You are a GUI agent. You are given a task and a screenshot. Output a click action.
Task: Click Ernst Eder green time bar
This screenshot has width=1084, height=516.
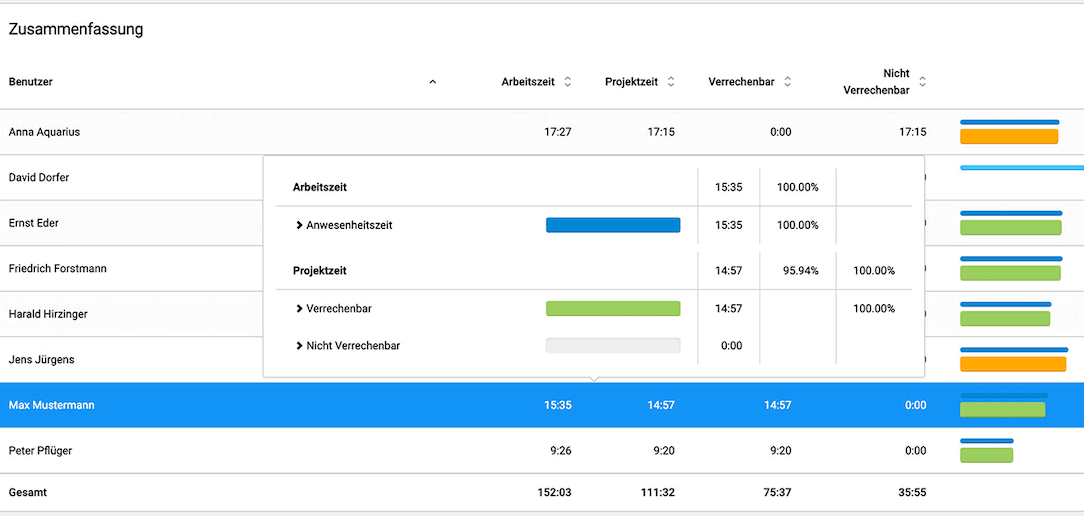point(1011,228)
